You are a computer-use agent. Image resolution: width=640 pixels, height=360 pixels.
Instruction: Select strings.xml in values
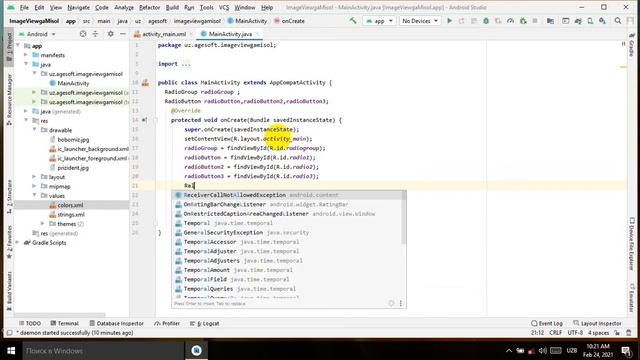(71, 215)
